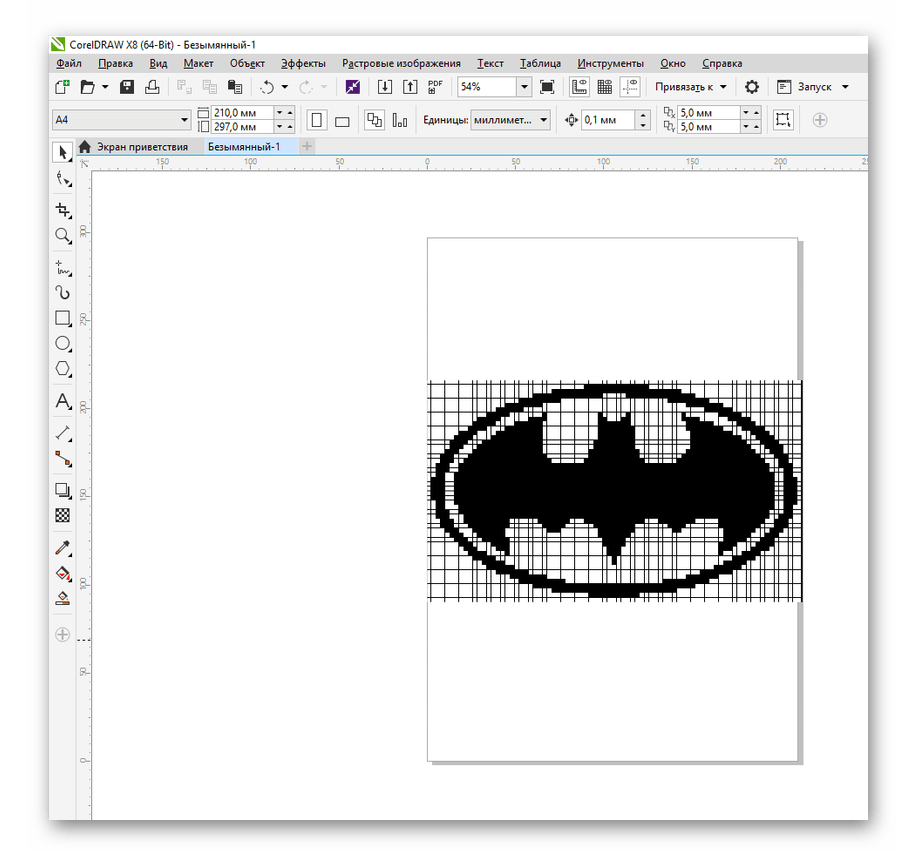Switch page to portrait orientation
Image resolution: width=900 pixels, height=852 pixels.
(317, 120)
